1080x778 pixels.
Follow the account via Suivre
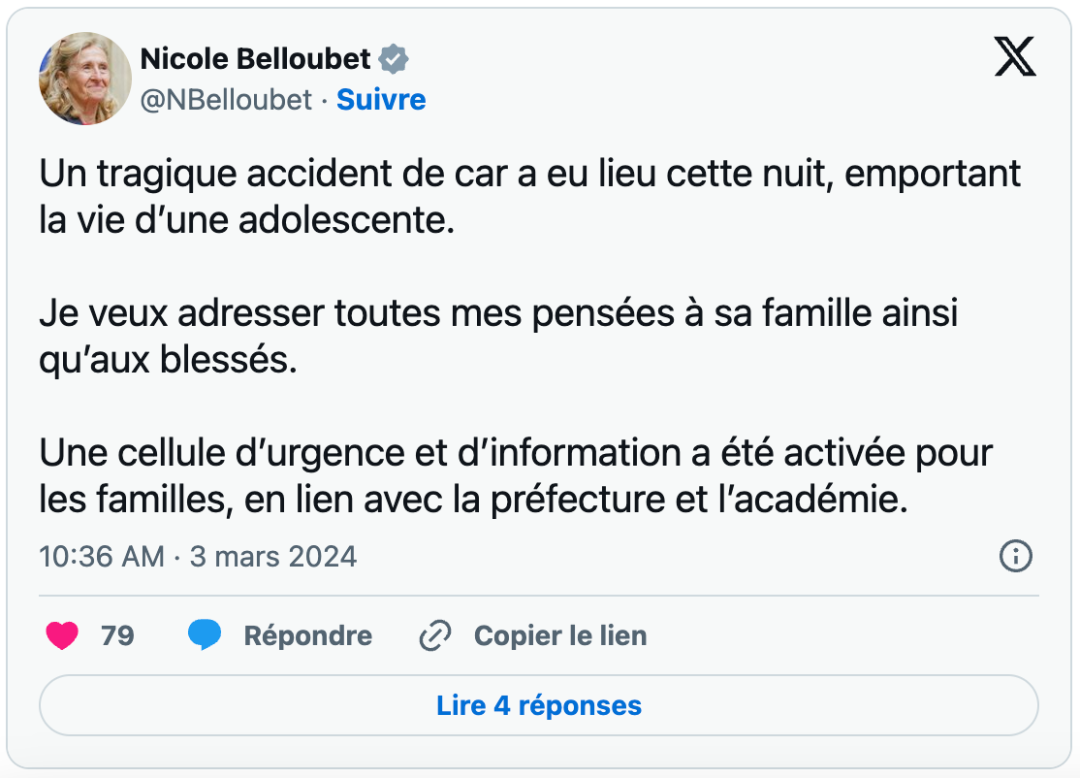pos(381,100)
